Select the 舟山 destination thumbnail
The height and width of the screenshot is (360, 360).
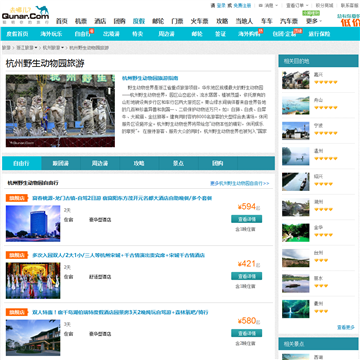[x=296, y=105]
